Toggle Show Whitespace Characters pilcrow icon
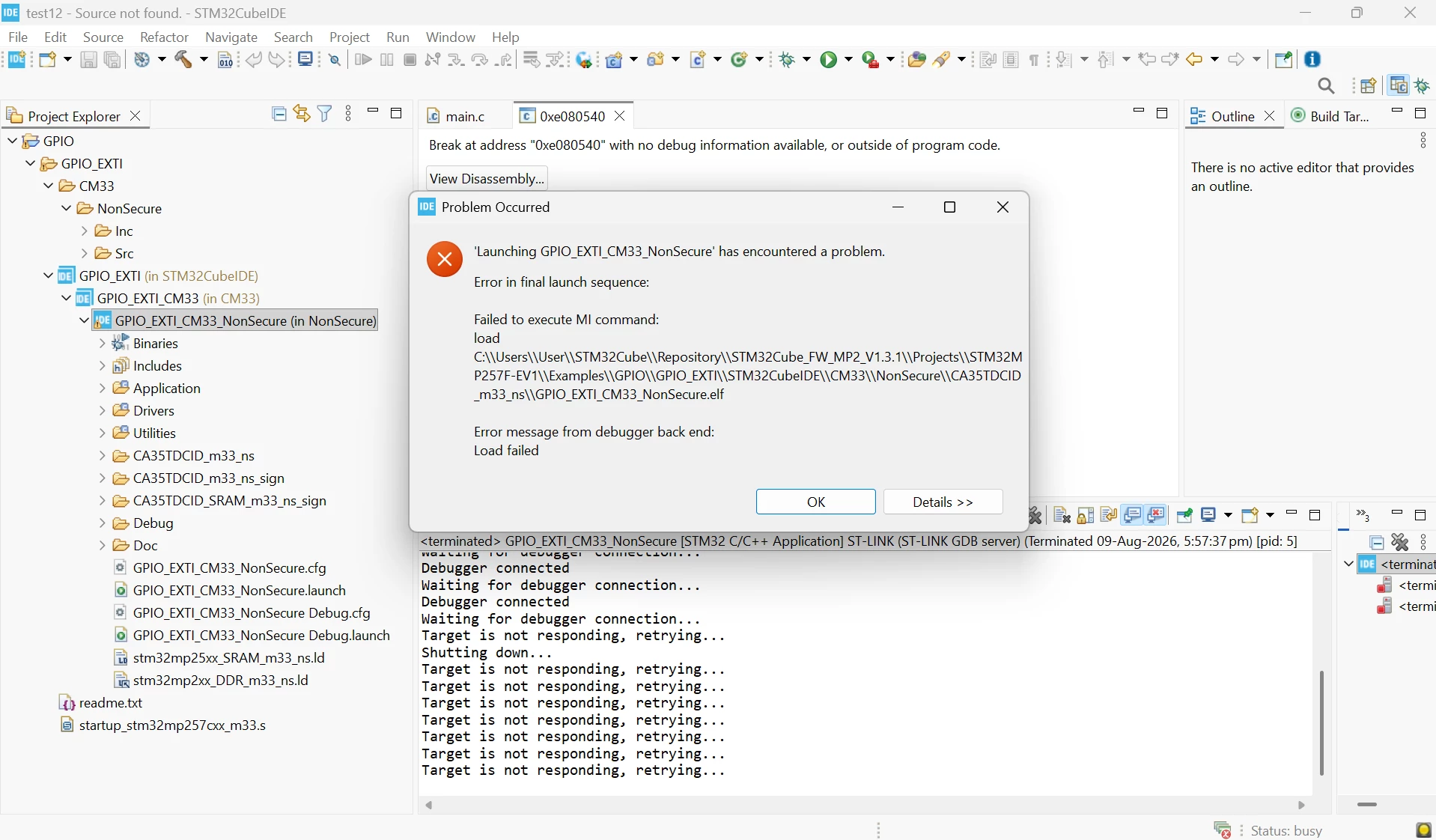The height and width of the screenshot is (840, 1436). 1035,60
